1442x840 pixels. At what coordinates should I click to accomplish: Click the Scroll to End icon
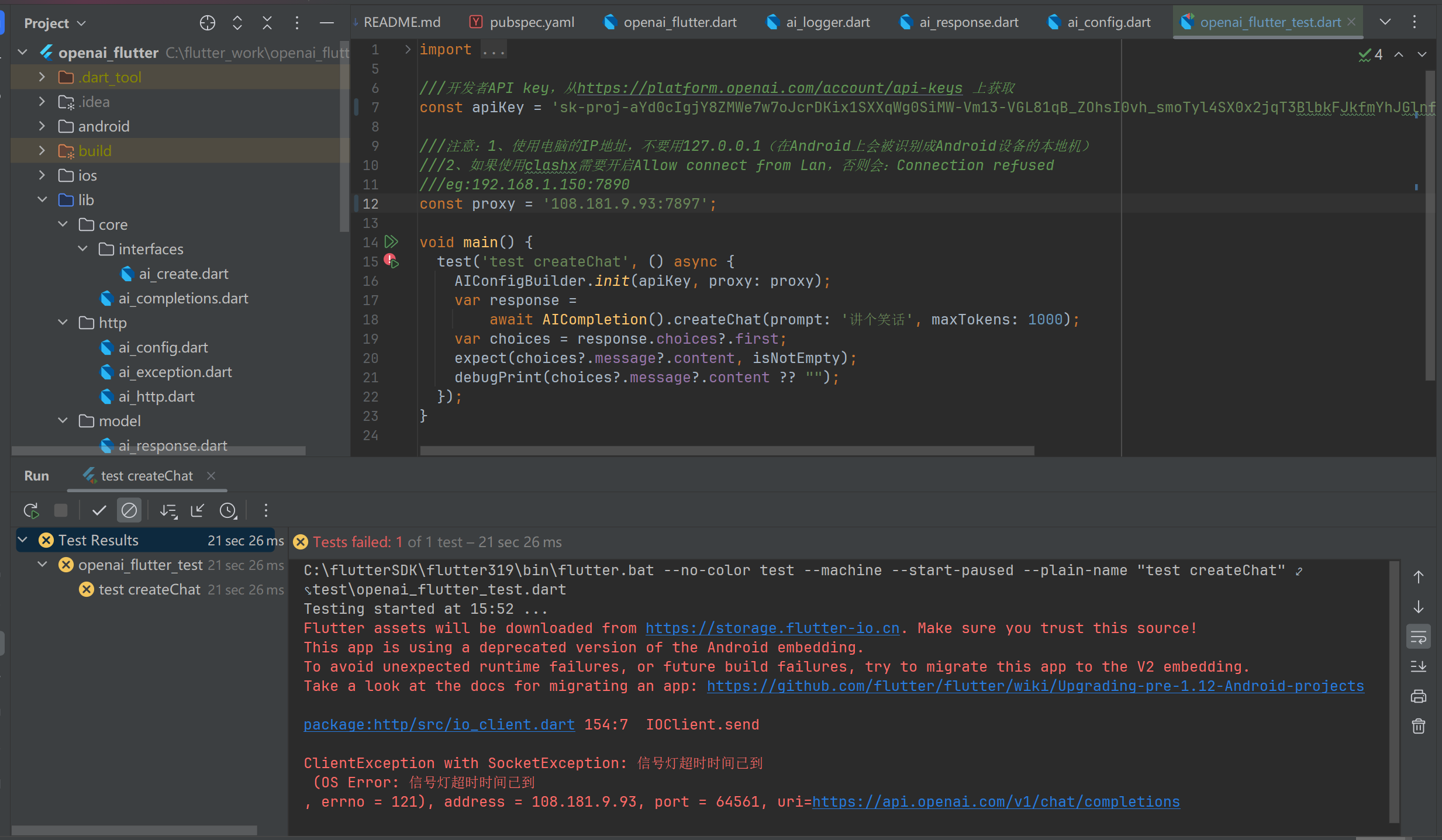1419,666
